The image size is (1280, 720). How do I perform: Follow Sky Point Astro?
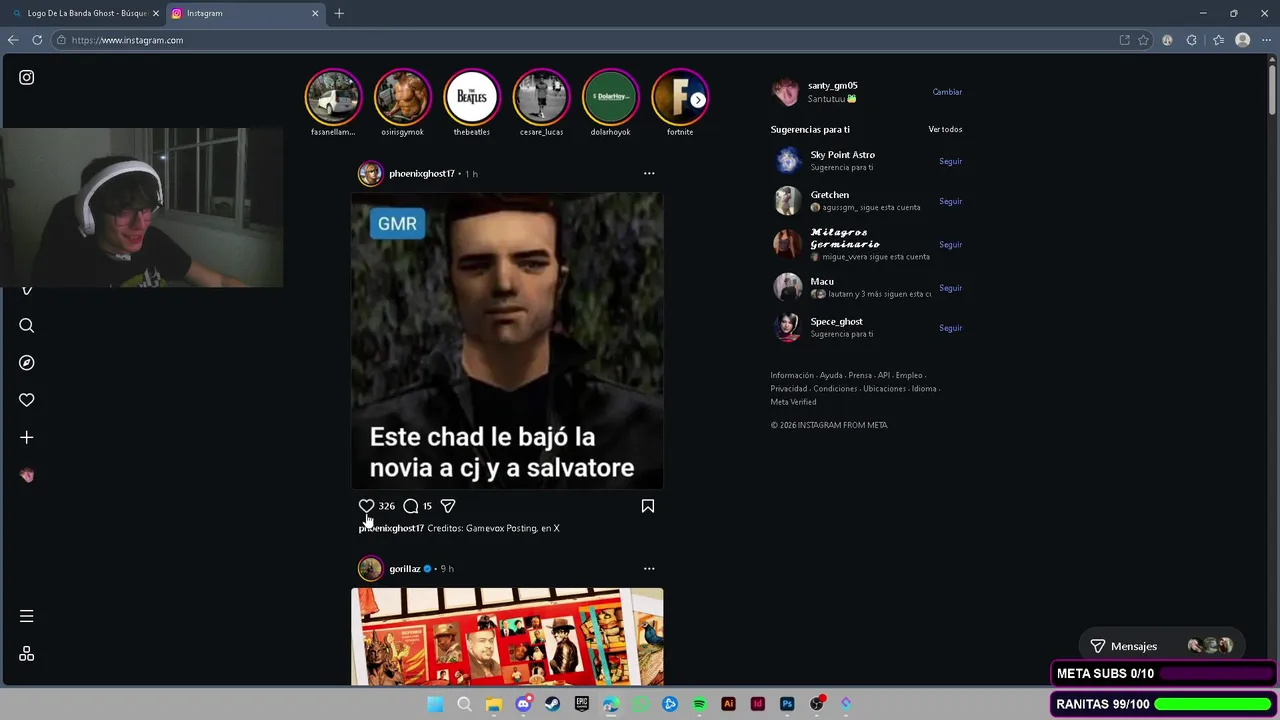950,161
